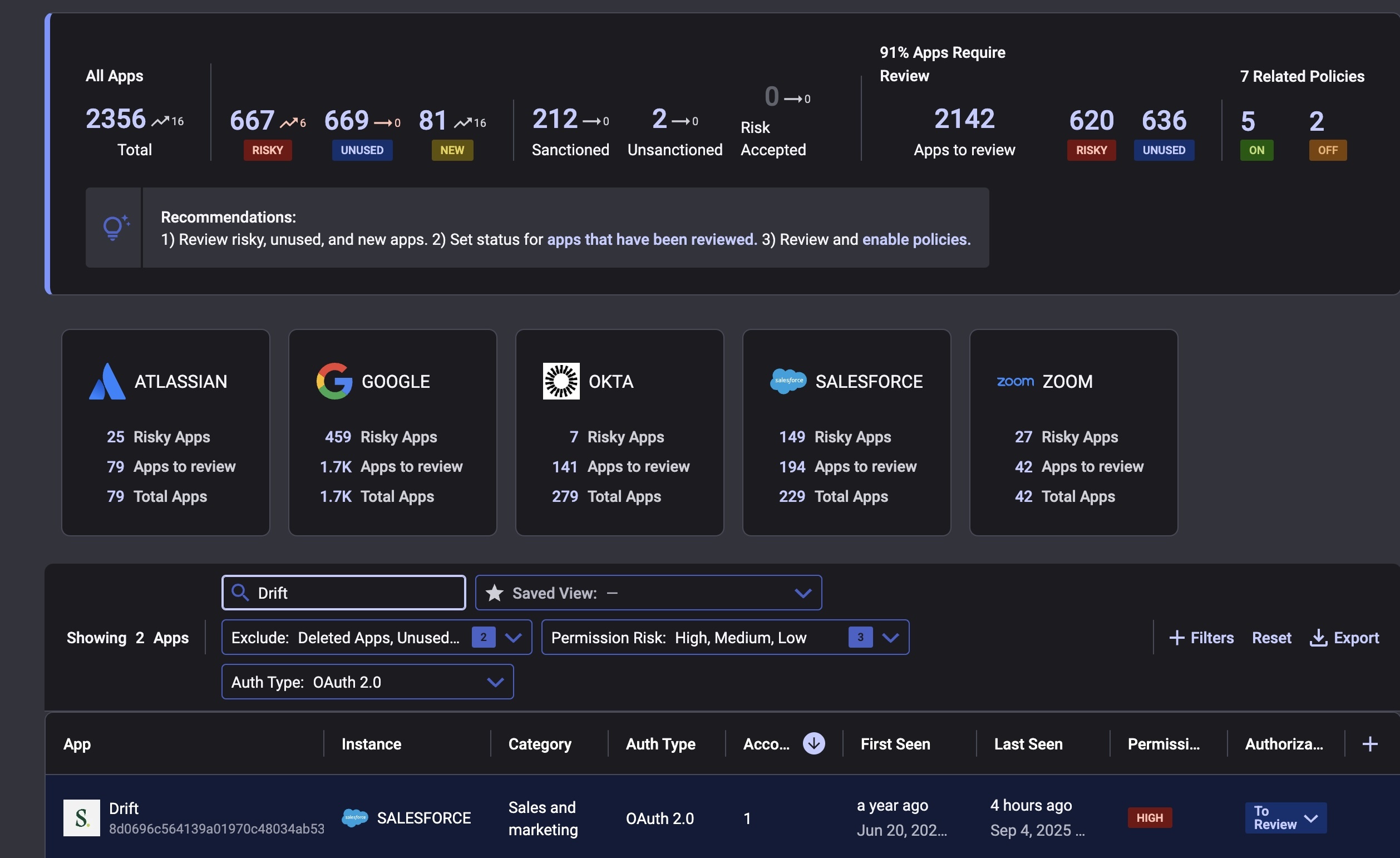Click the Sales and marketing category cell

tap(543, 818)
